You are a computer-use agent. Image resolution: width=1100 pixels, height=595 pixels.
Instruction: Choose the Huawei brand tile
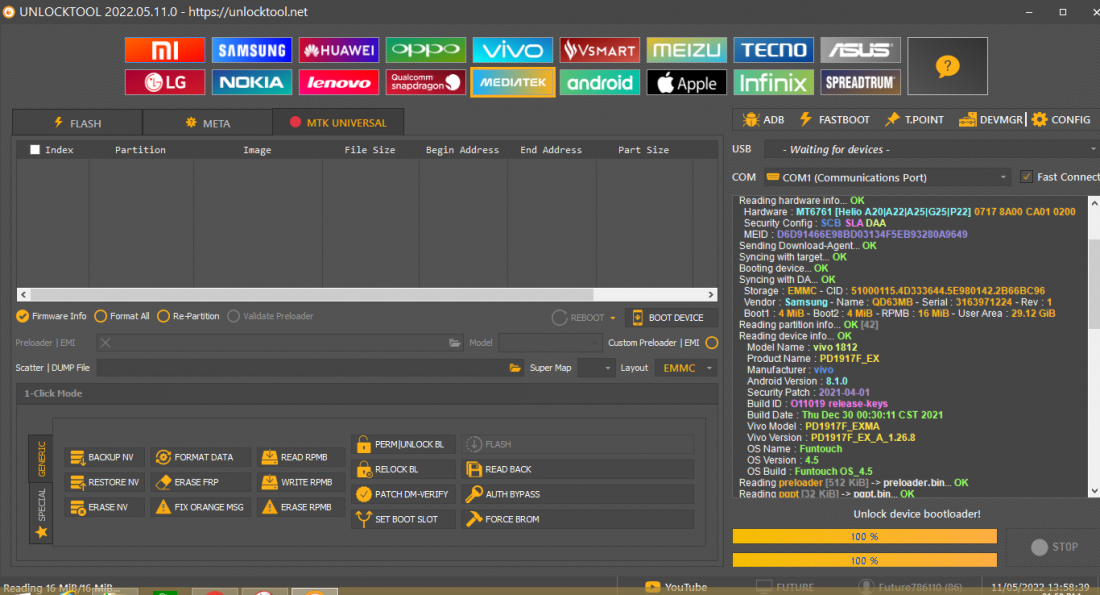tap(339, 50)
